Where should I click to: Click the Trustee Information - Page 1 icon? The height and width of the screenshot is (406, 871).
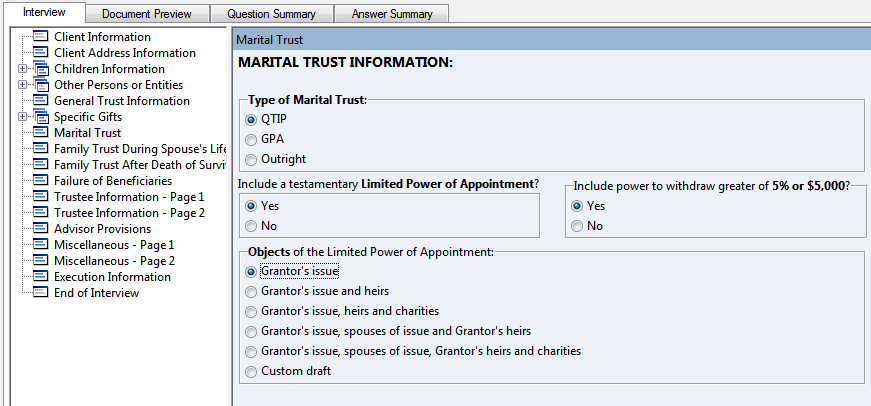click(41, 197)
